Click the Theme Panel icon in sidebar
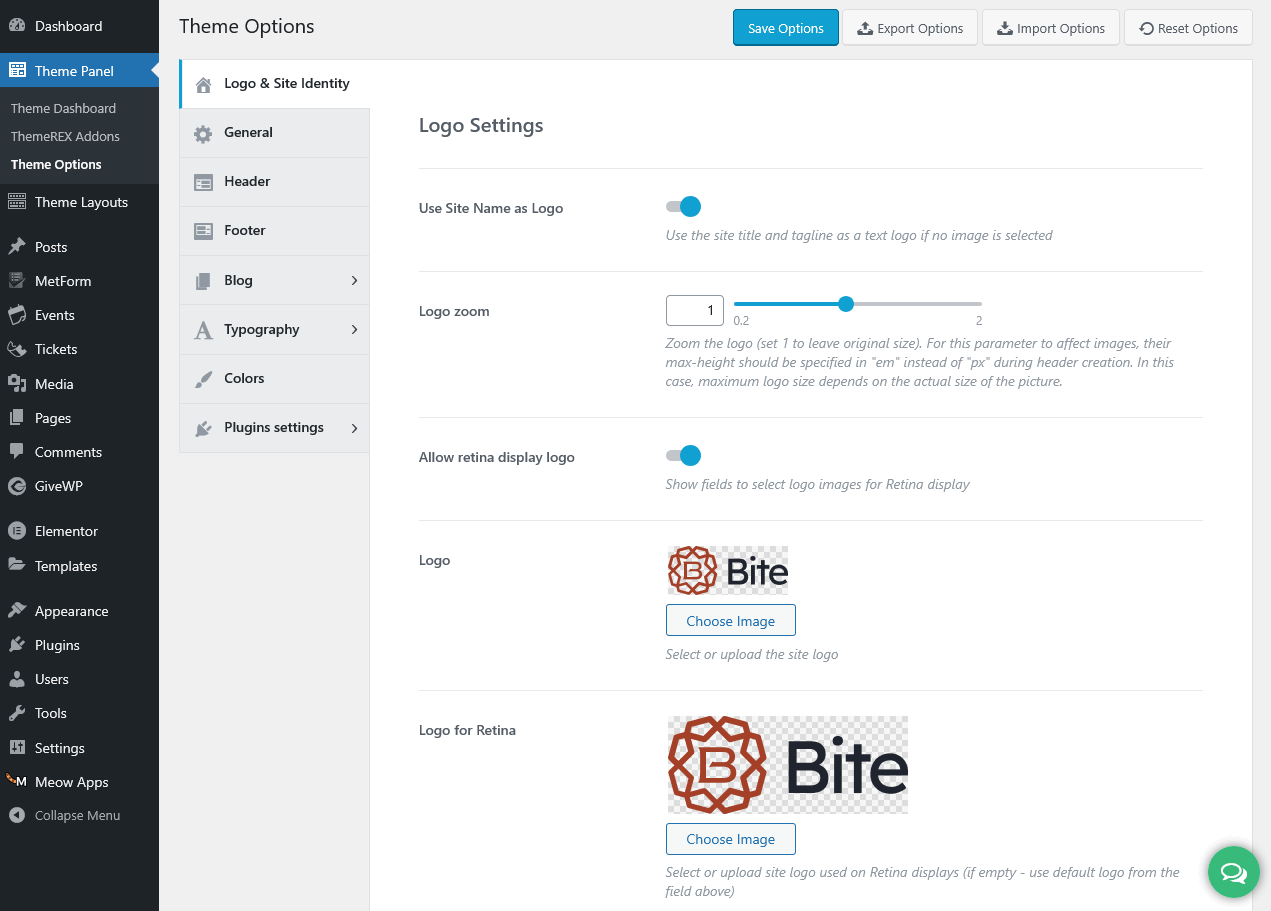 17,71
